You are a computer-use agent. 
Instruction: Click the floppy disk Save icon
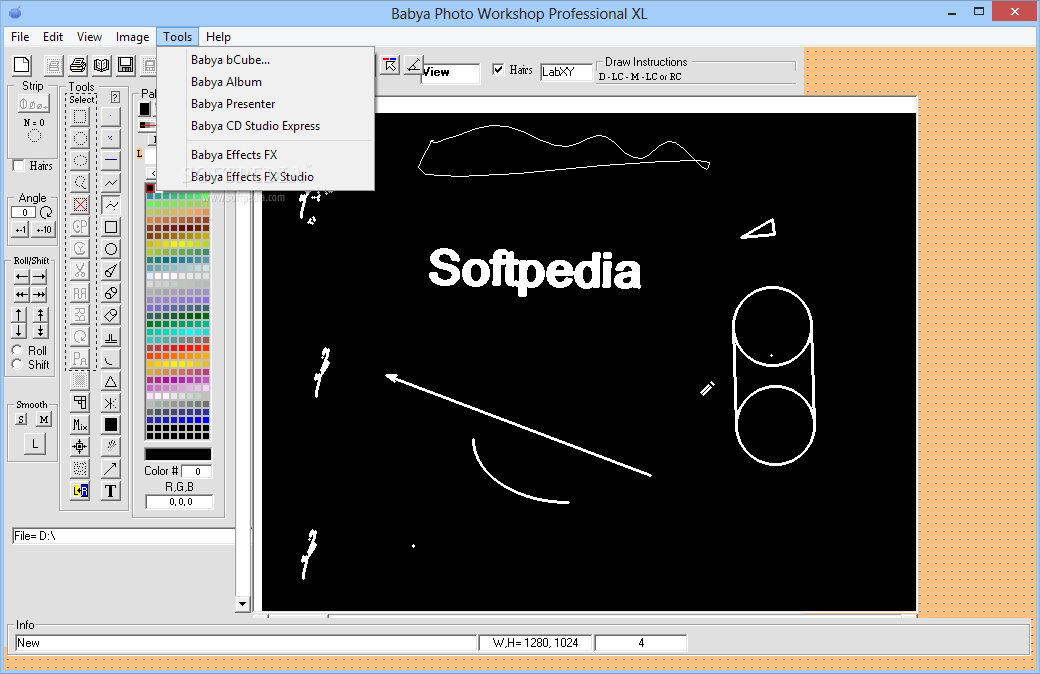(125, 65)
